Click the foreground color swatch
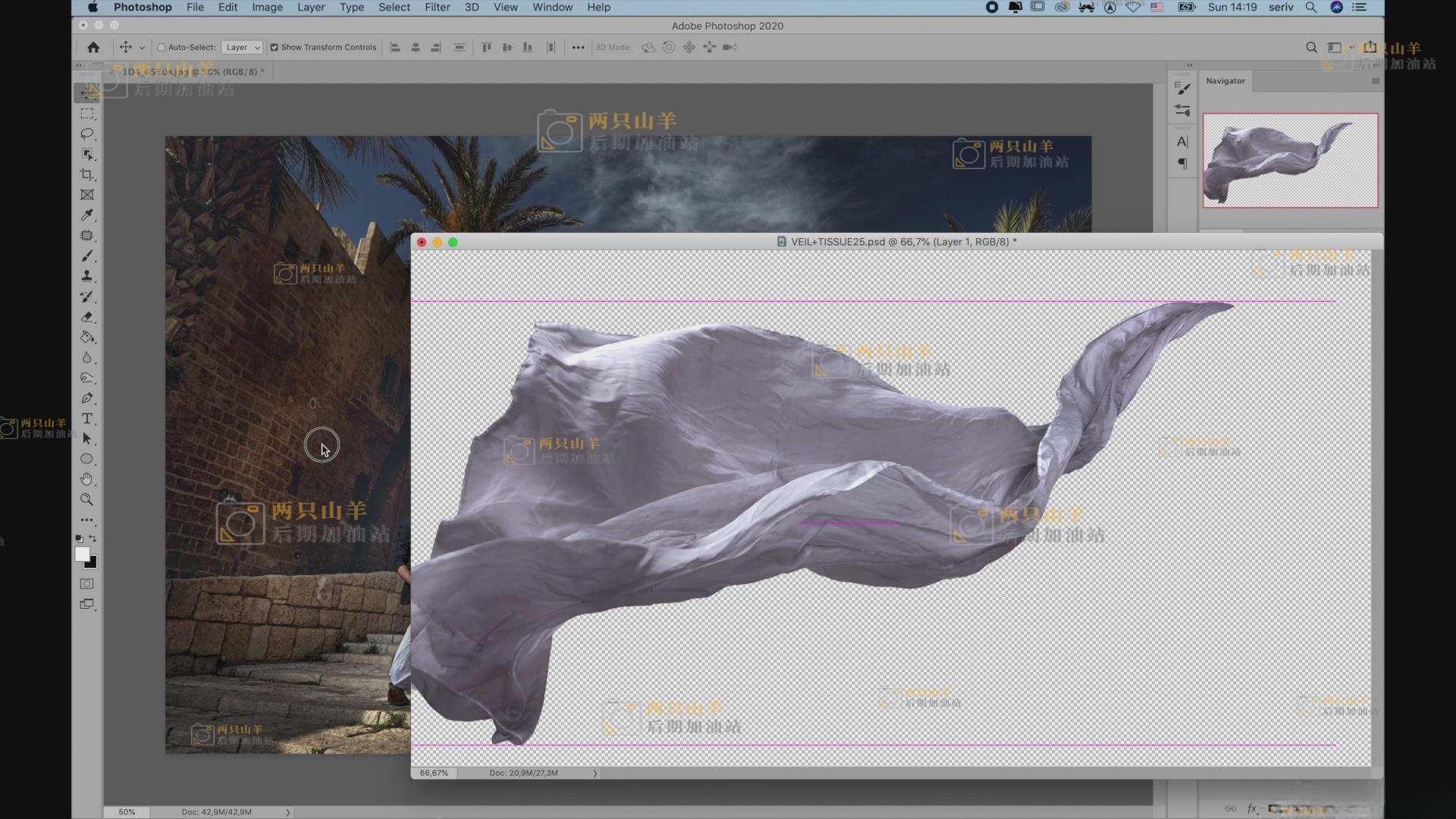The image size is (1456, 819). (82, 554)
